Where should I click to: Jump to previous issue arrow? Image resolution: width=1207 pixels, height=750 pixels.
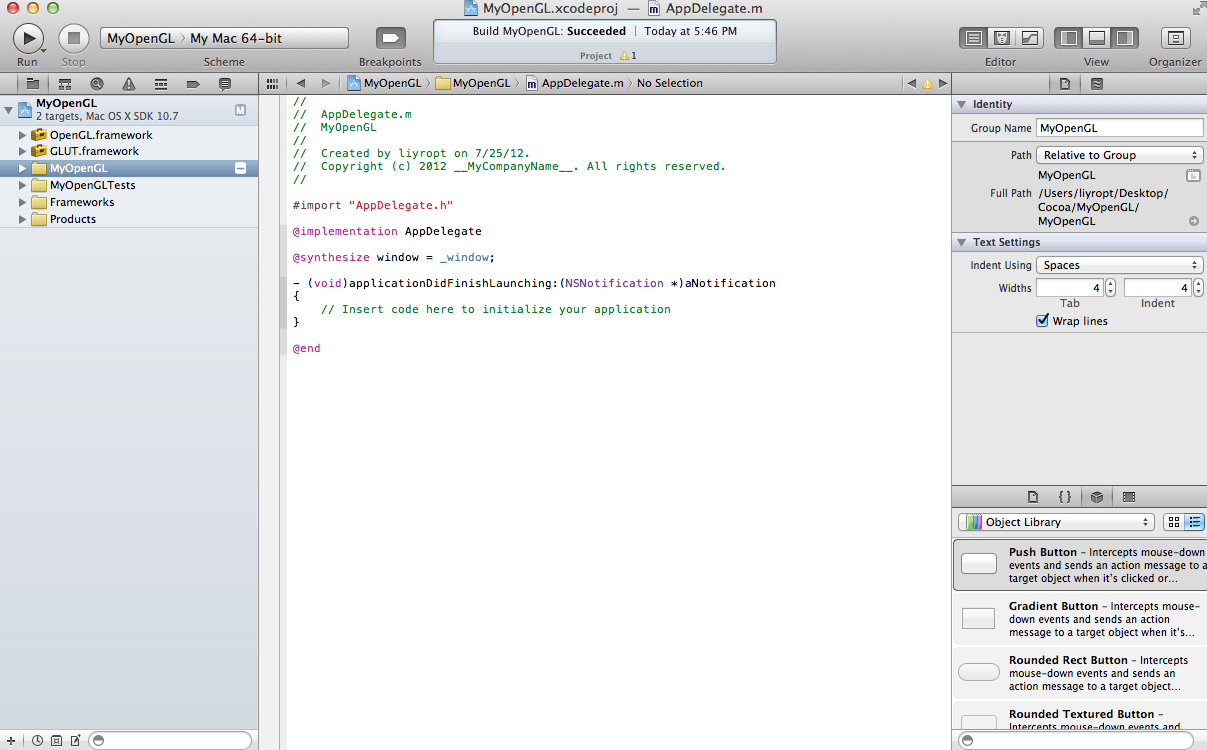911,83
